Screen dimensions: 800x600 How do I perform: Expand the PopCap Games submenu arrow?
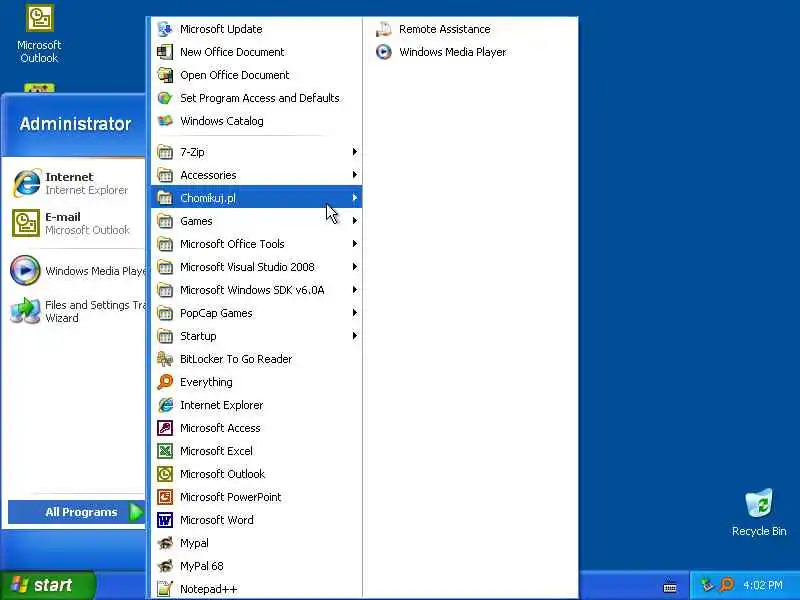(355, 313)
